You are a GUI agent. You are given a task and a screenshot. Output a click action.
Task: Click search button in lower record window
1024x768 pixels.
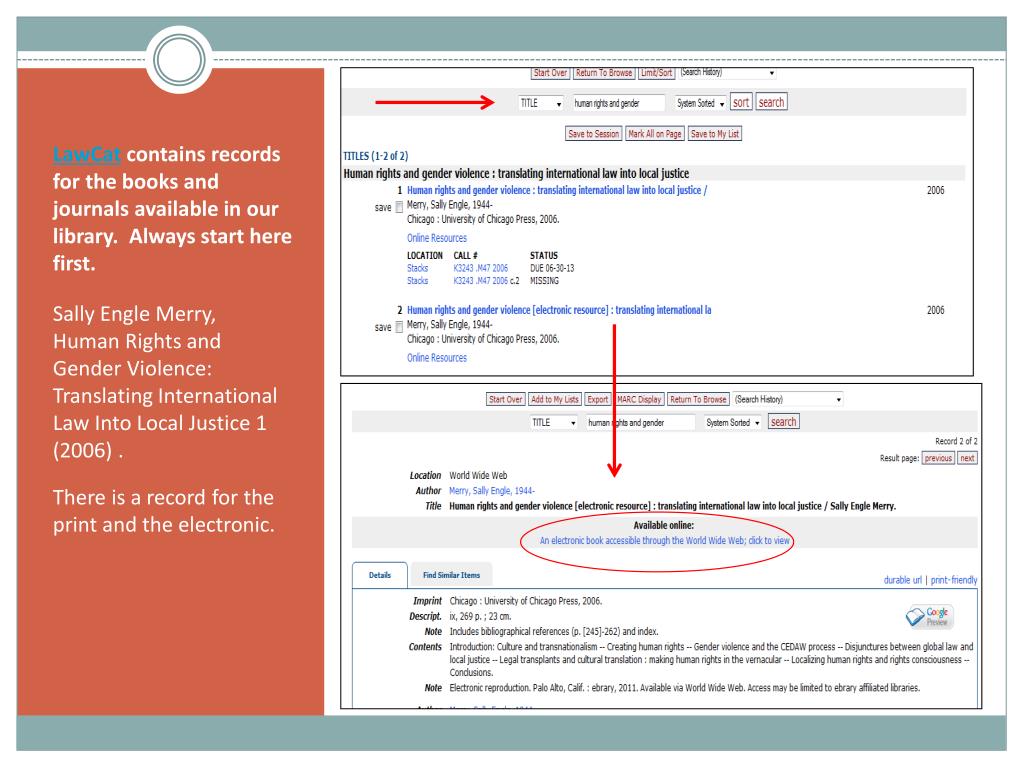click(784, 423)
